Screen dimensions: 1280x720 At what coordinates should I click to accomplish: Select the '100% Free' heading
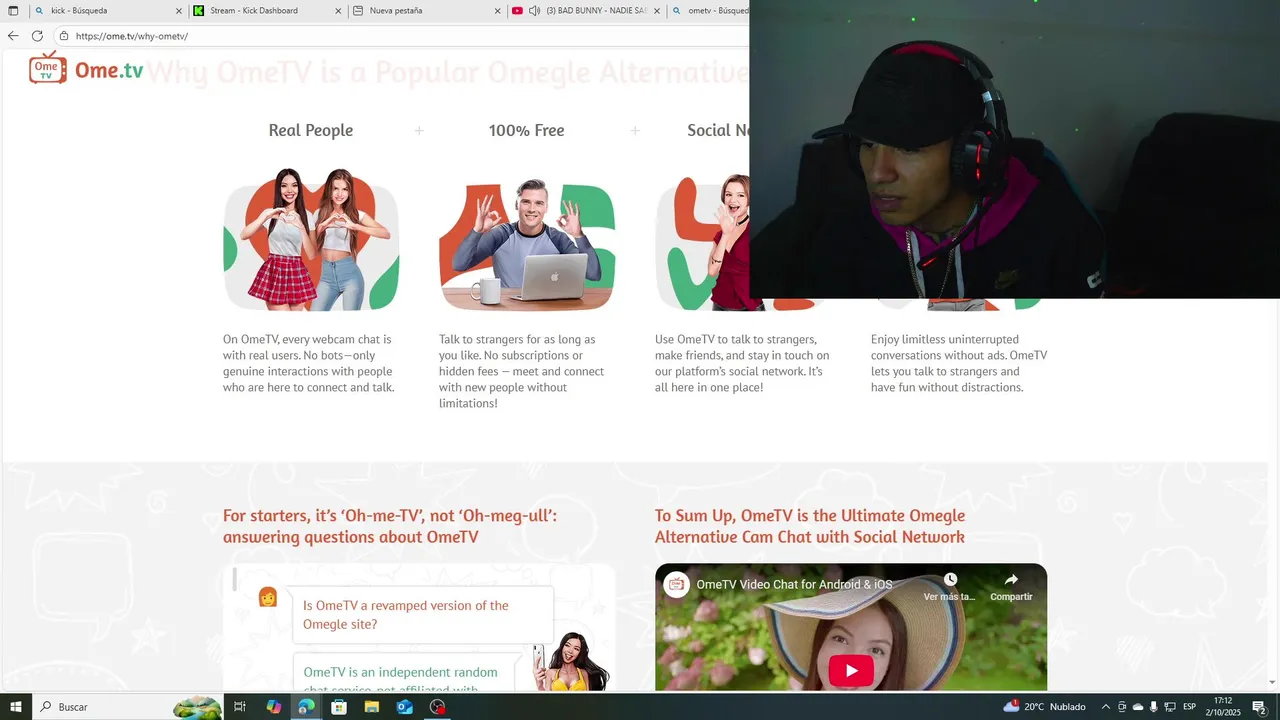coord(526,130)
